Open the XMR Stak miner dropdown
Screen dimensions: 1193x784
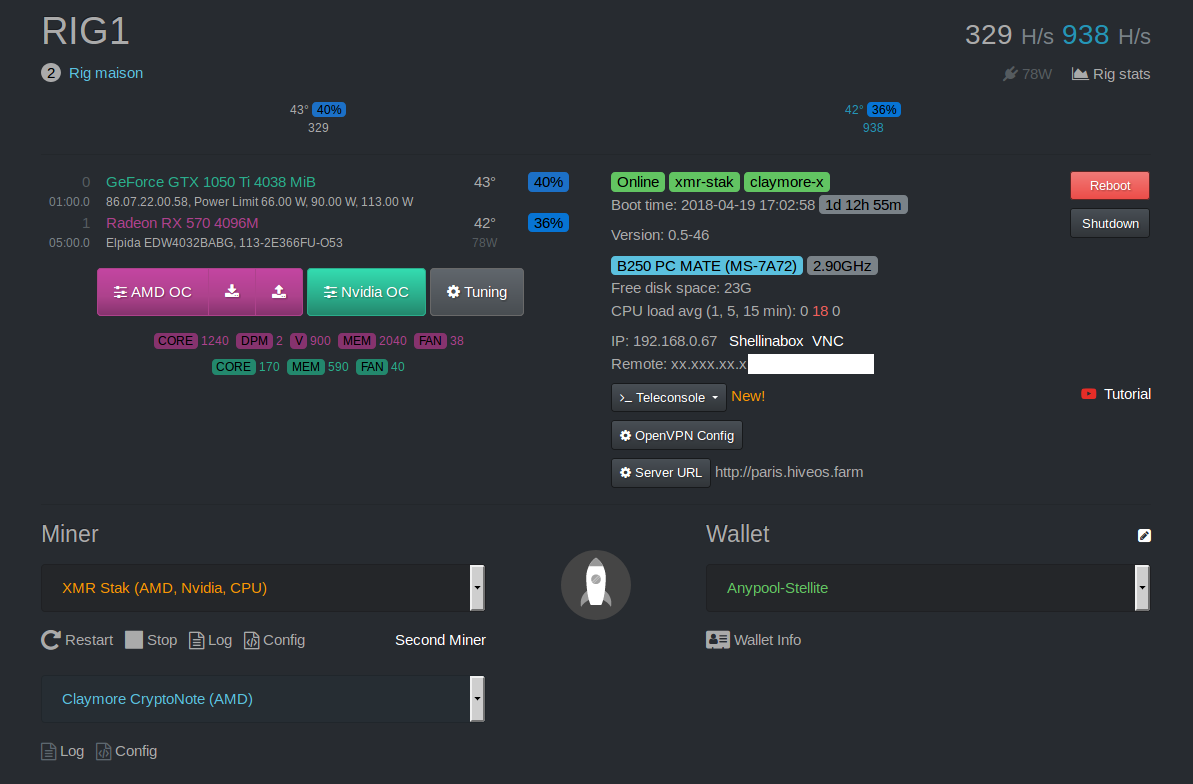(477, 588)
